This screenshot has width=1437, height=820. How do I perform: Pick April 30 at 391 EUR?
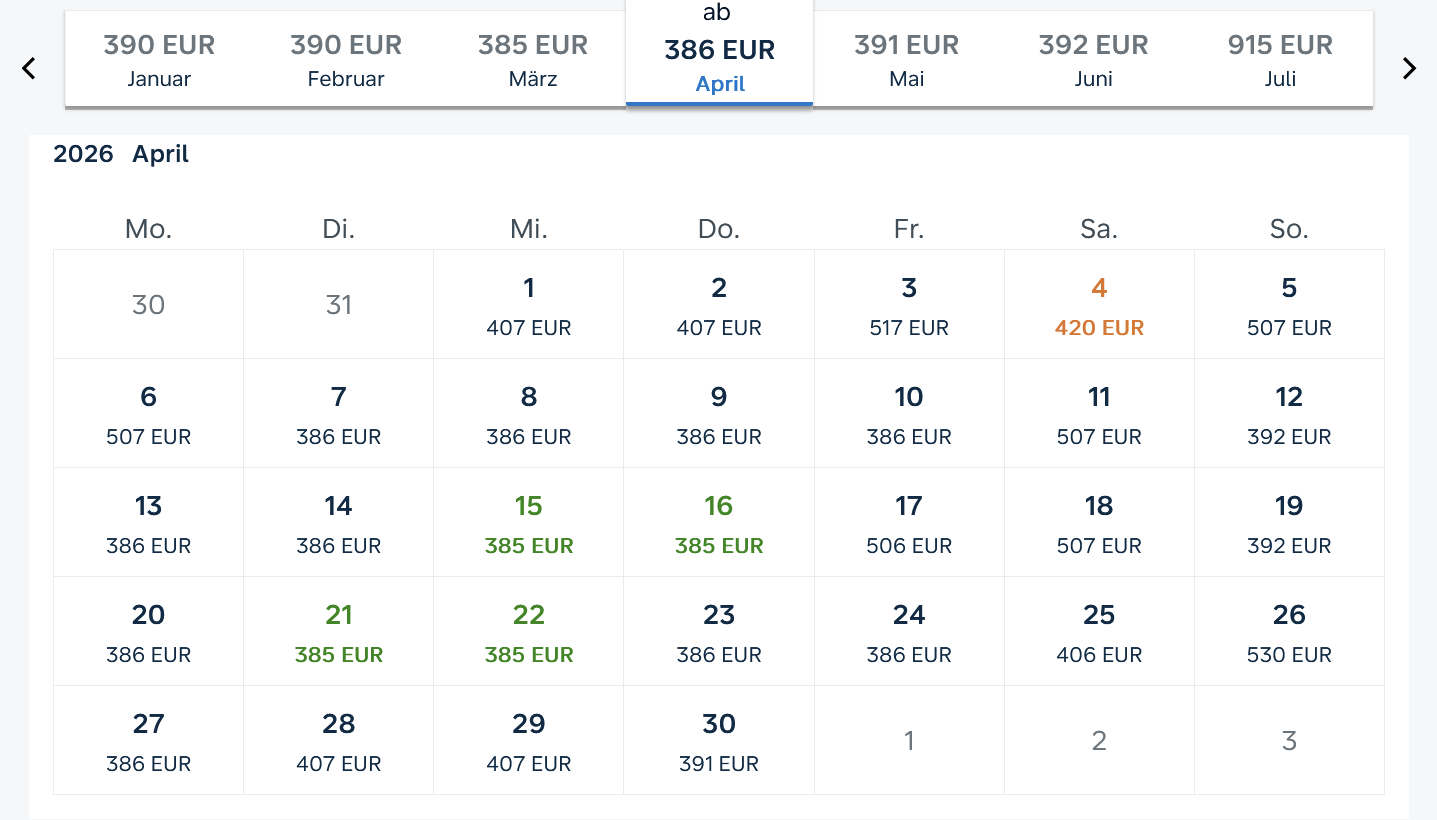719,741
